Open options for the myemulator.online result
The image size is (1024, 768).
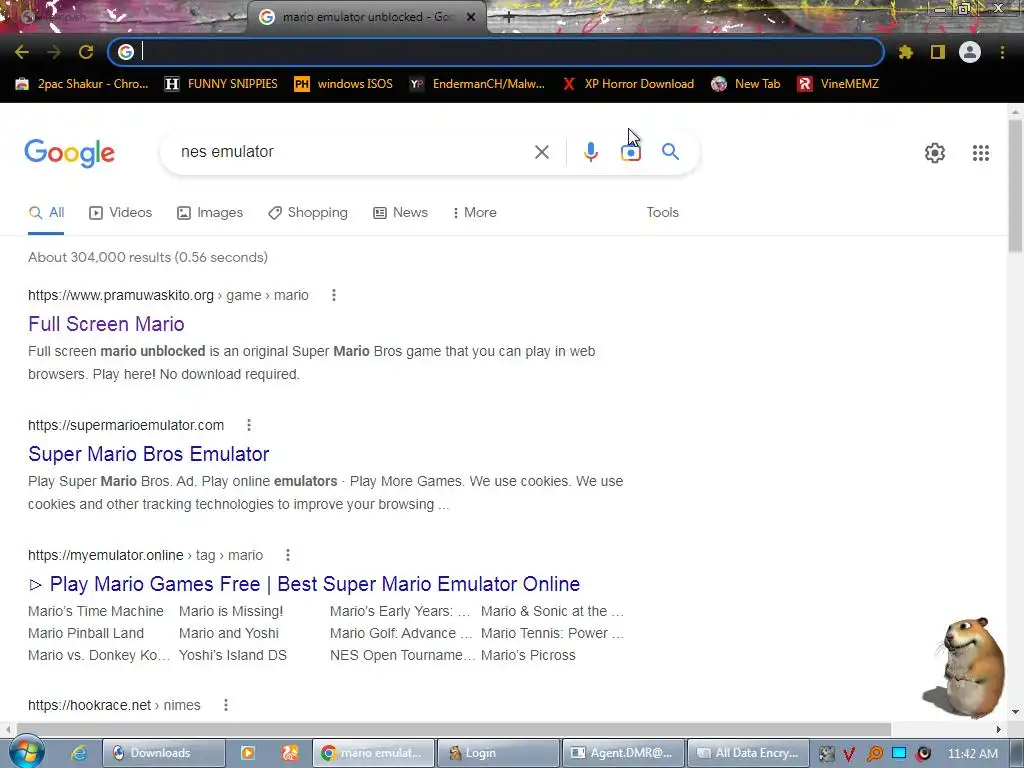[288, 555]
